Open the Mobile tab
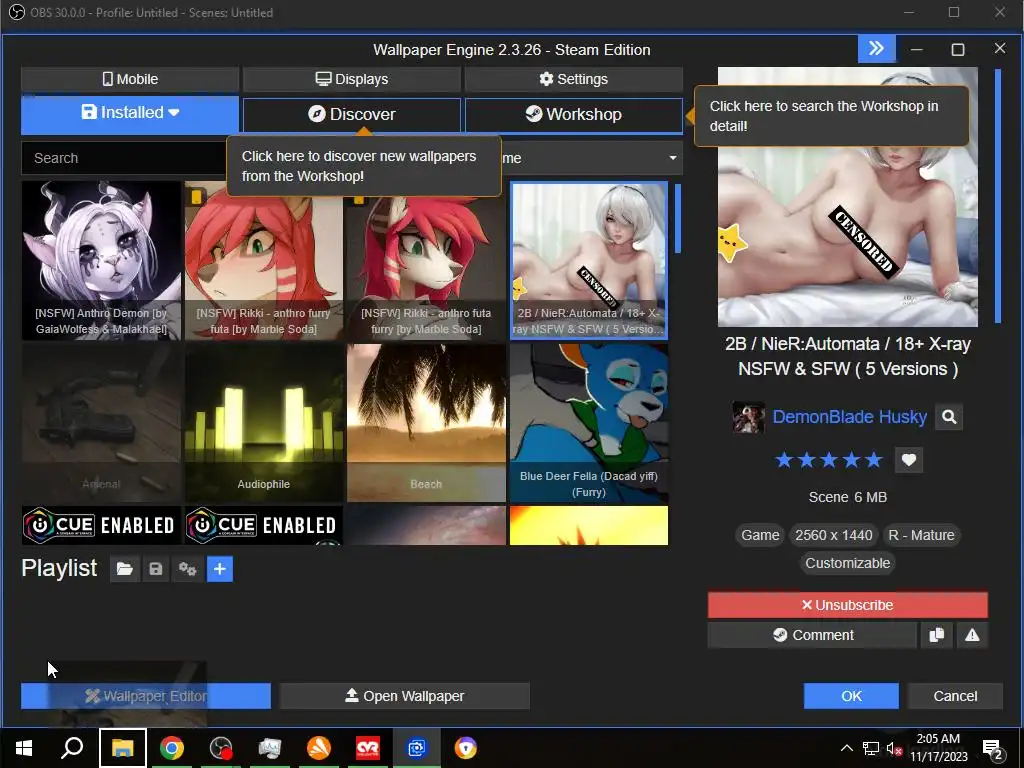 point(130,79)
